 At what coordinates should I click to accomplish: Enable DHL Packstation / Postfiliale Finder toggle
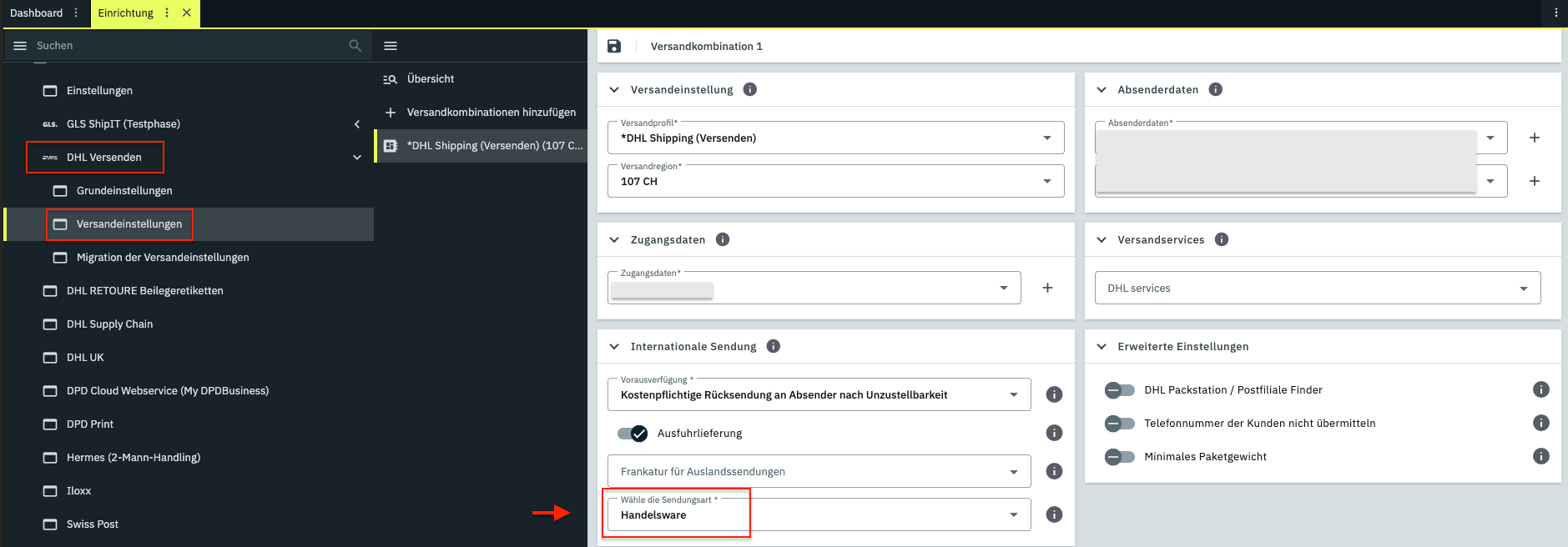(1119, 390)
